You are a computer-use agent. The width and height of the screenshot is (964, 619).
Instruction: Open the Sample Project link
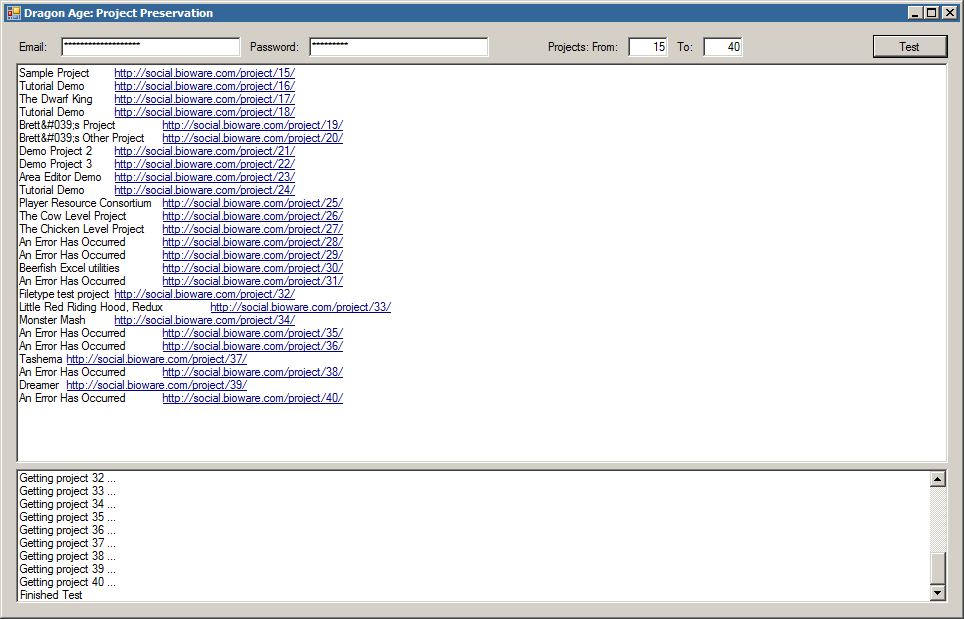click(204, 72)
